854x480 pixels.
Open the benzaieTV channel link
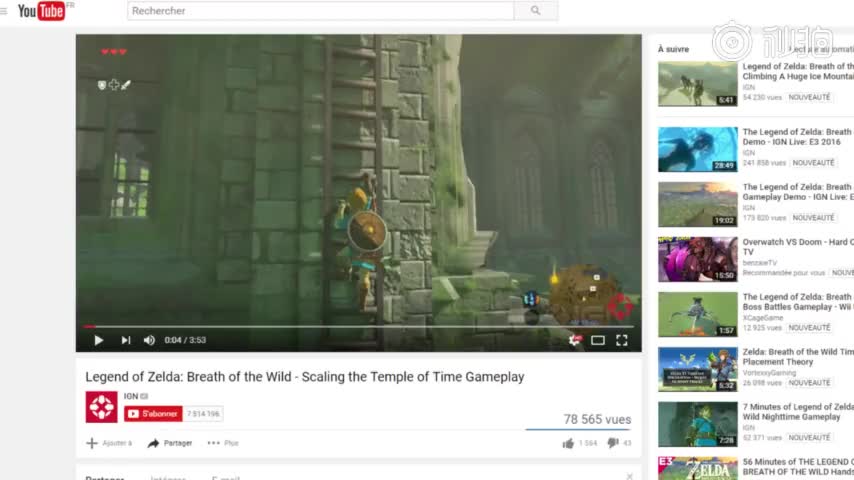coord(760,263)
